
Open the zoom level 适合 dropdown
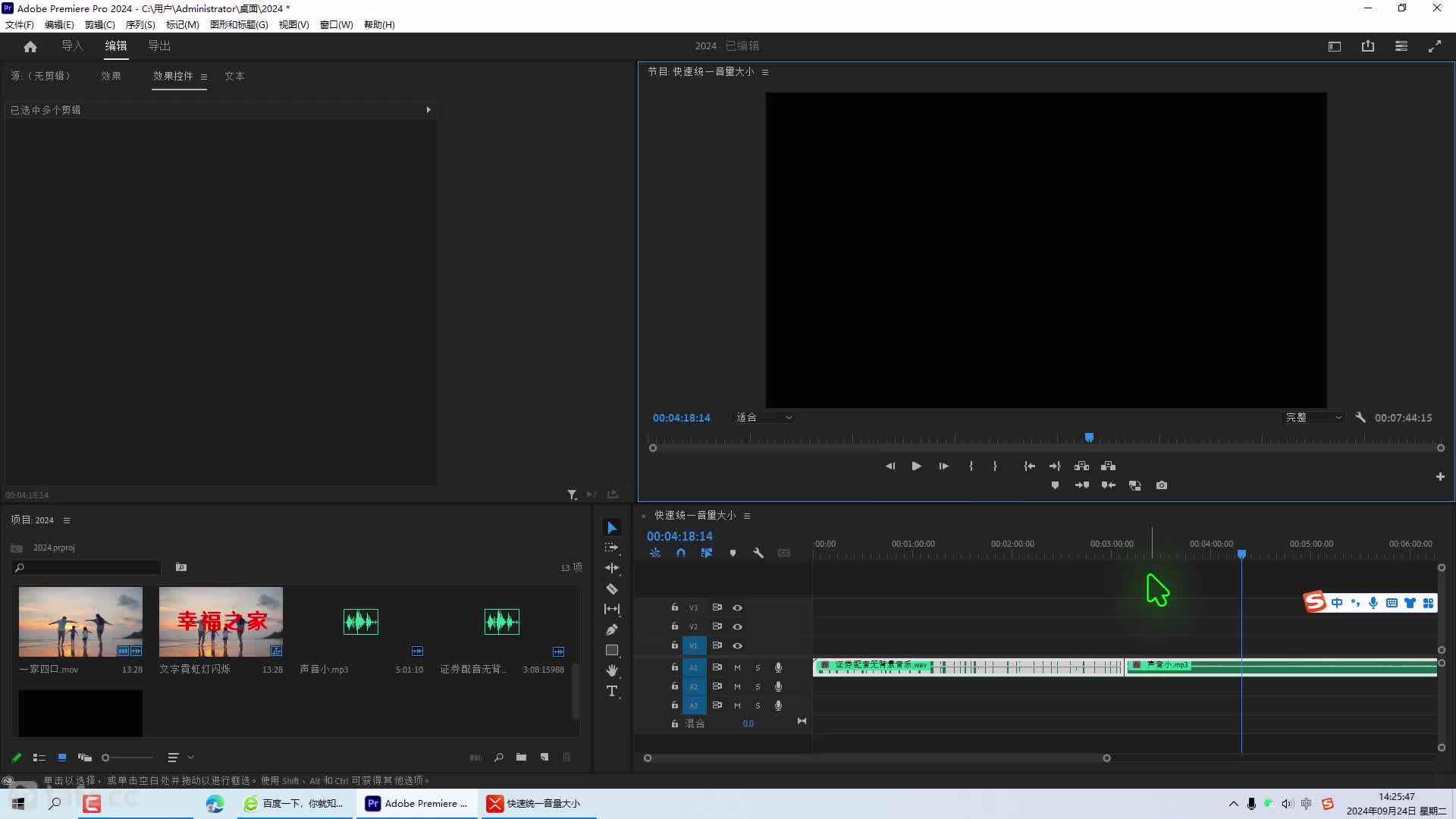[x=764, y=417]
